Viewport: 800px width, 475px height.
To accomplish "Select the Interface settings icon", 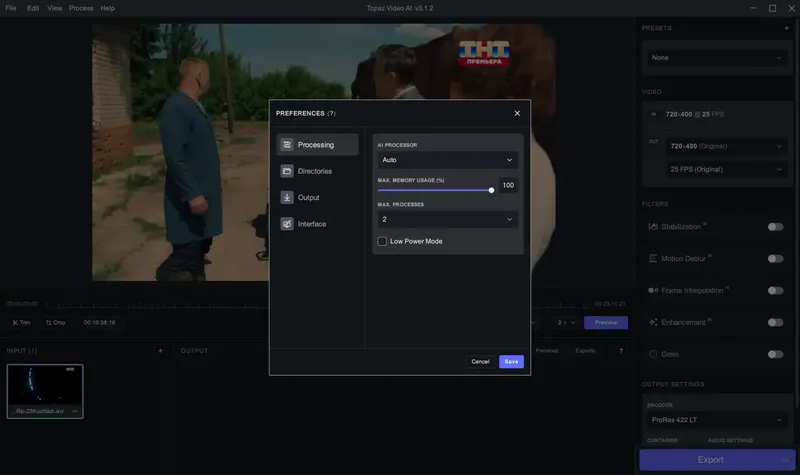I will coord(287,224).
